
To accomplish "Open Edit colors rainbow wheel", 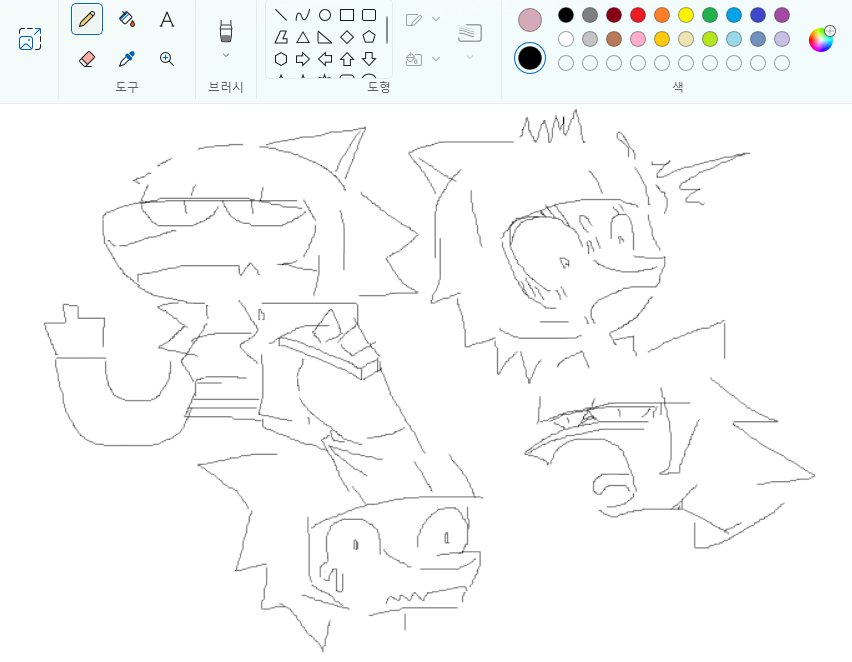I will (820, 39).
